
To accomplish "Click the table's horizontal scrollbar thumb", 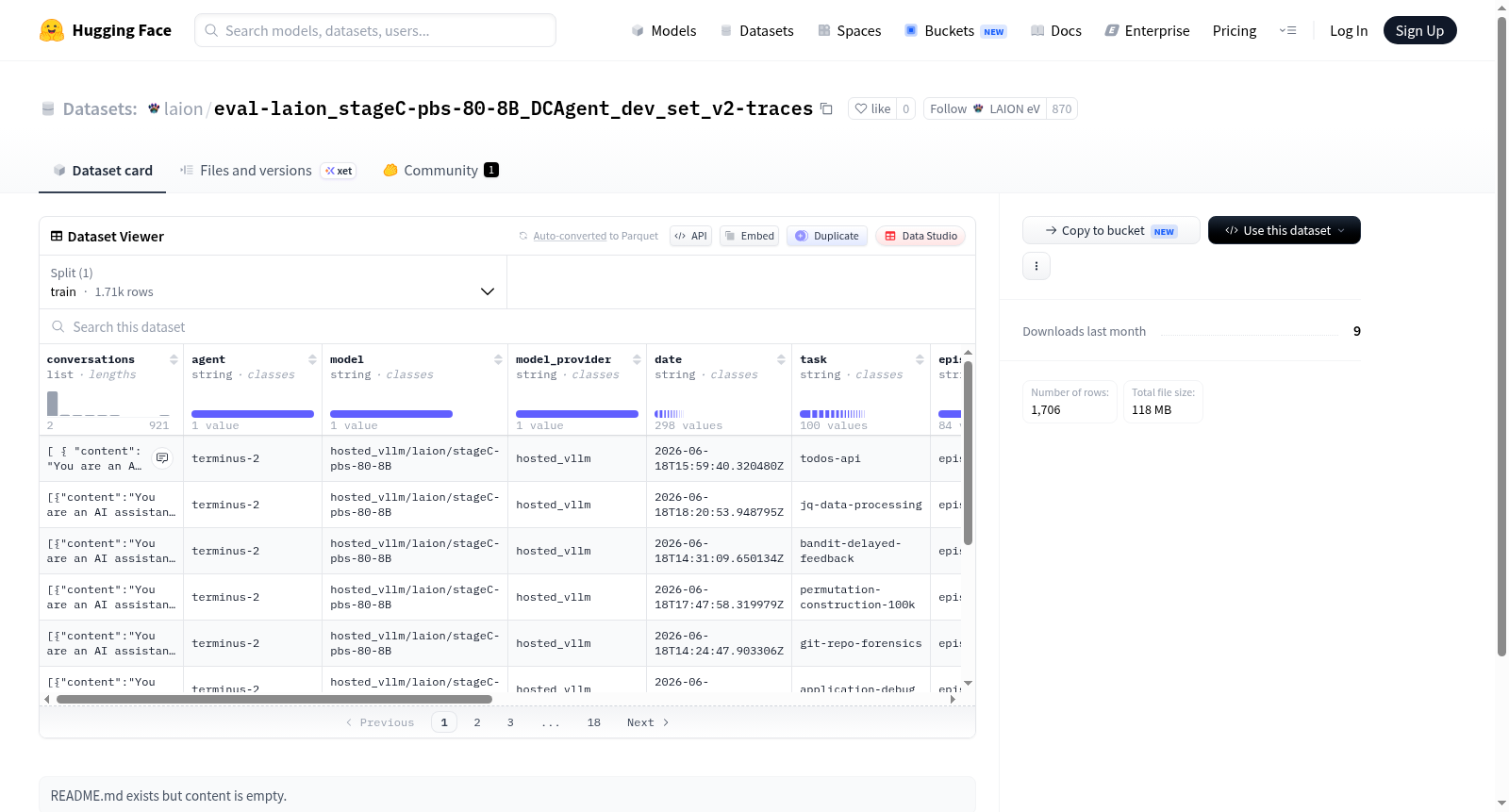I will 274,700.
